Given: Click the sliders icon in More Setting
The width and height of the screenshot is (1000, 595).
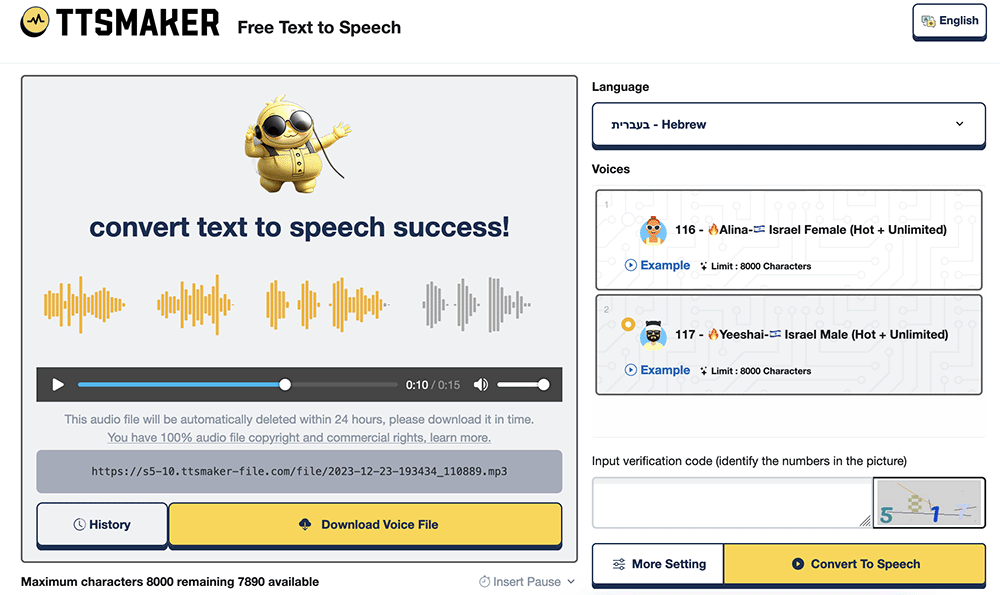Looking at the screenshot, I should tap(619, 564).
